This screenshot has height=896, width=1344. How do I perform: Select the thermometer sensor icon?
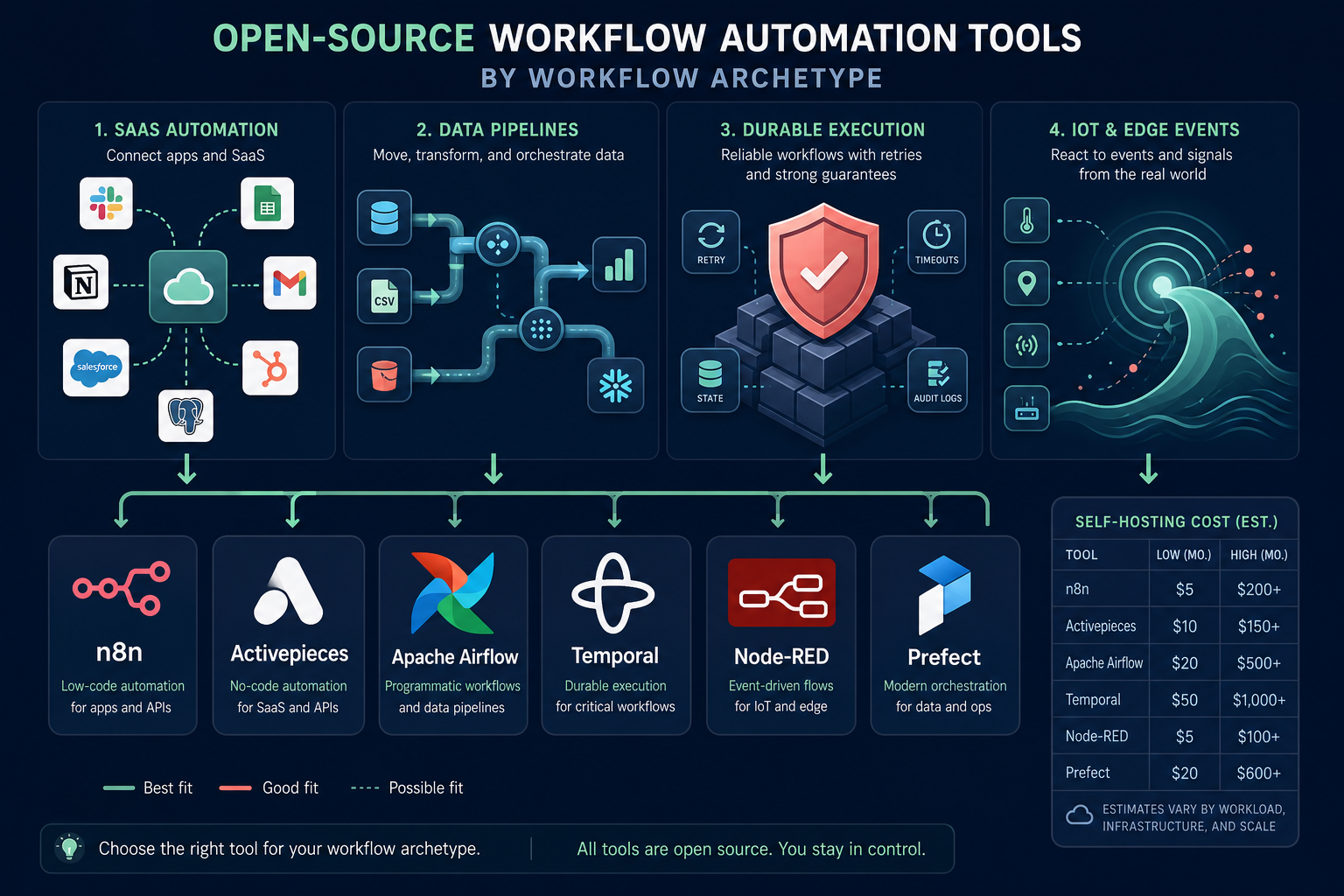pos(1026,220)
